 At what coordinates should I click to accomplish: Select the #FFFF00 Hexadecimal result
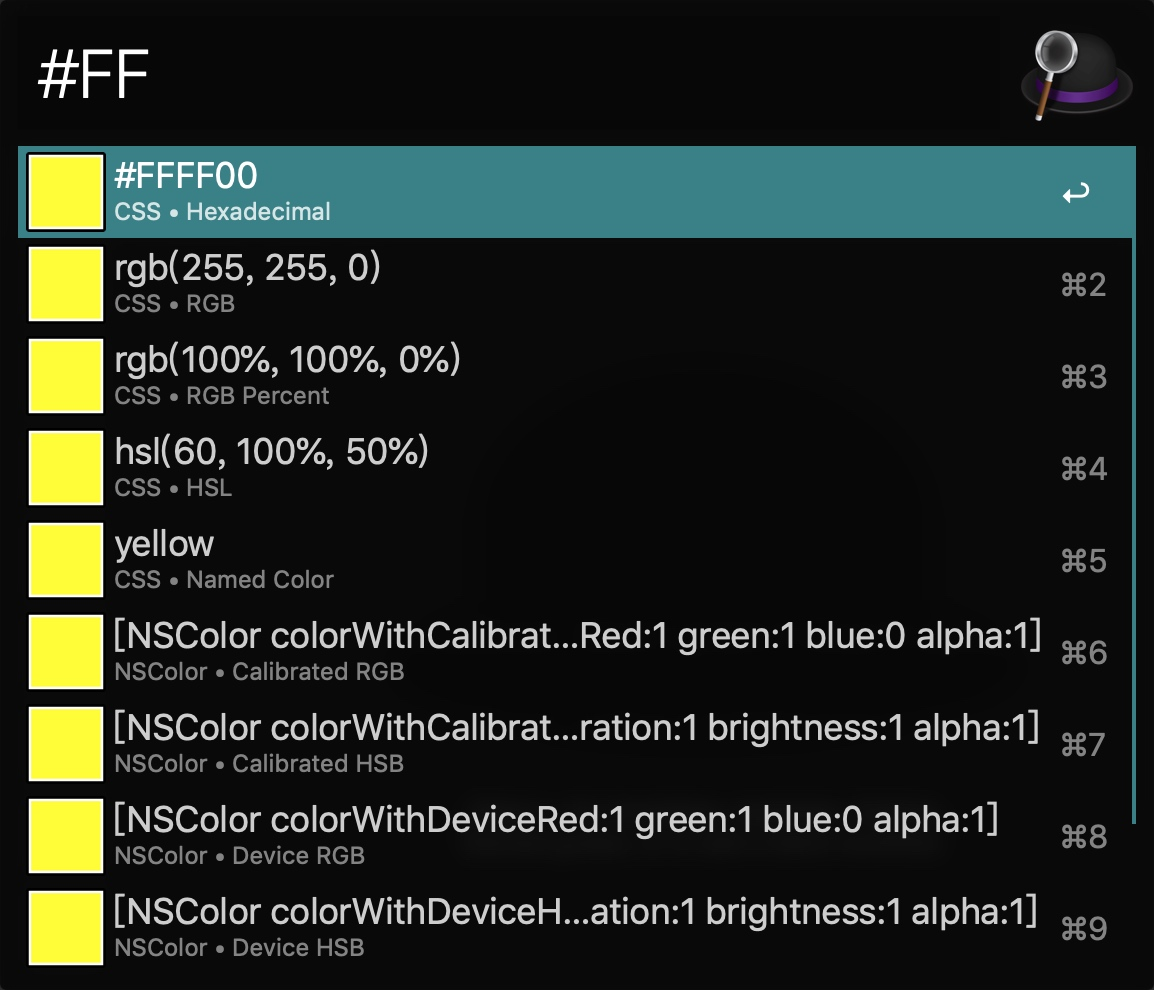576,192
